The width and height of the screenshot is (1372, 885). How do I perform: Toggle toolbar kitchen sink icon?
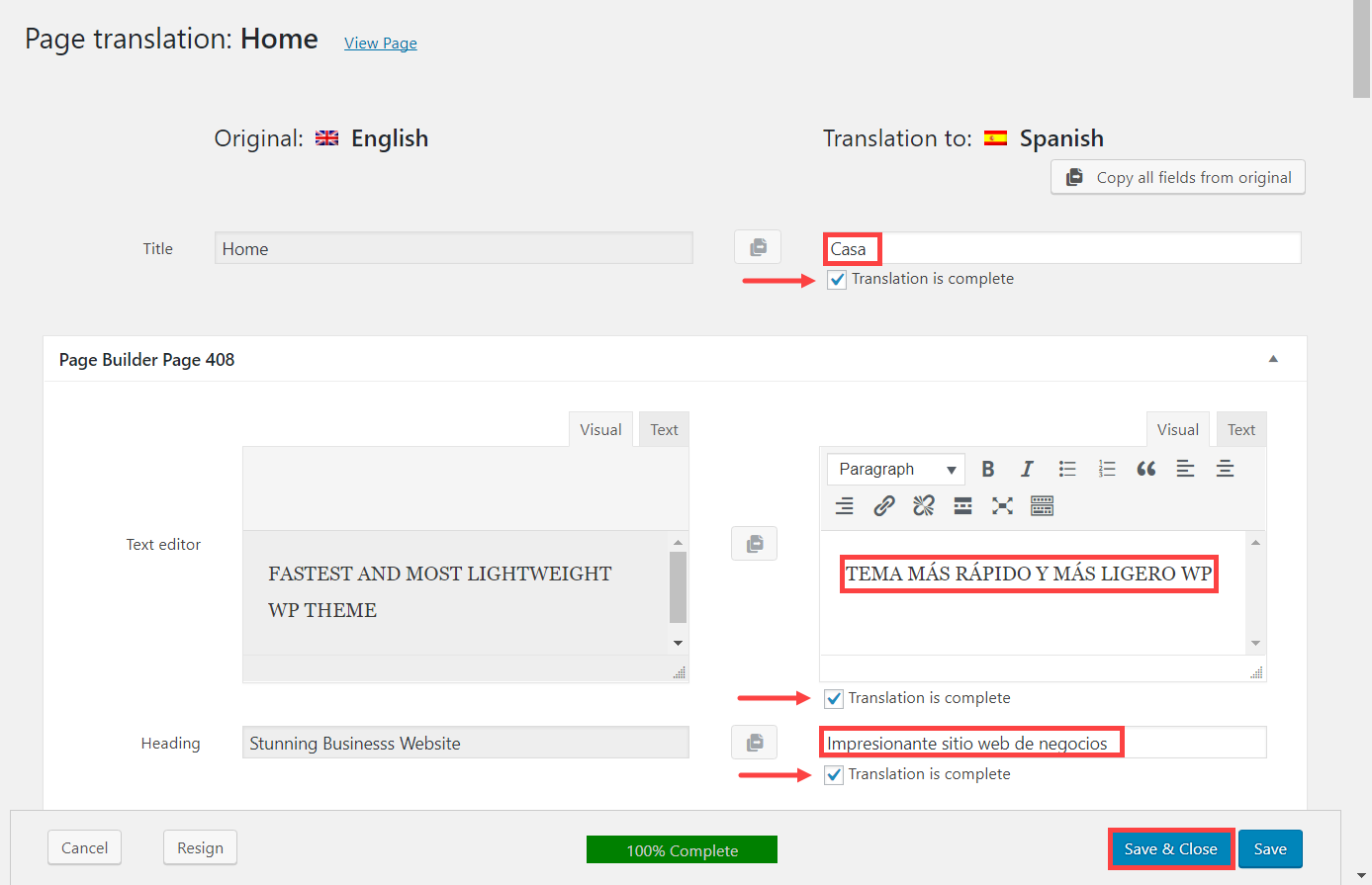click(1042, 506)
